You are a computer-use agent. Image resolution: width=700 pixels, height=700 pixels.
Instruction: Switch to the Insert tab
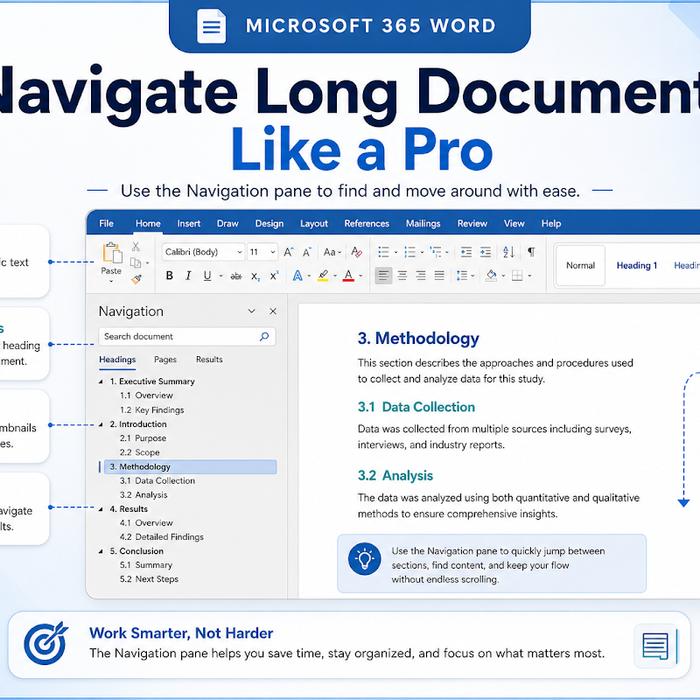(189, 224)
